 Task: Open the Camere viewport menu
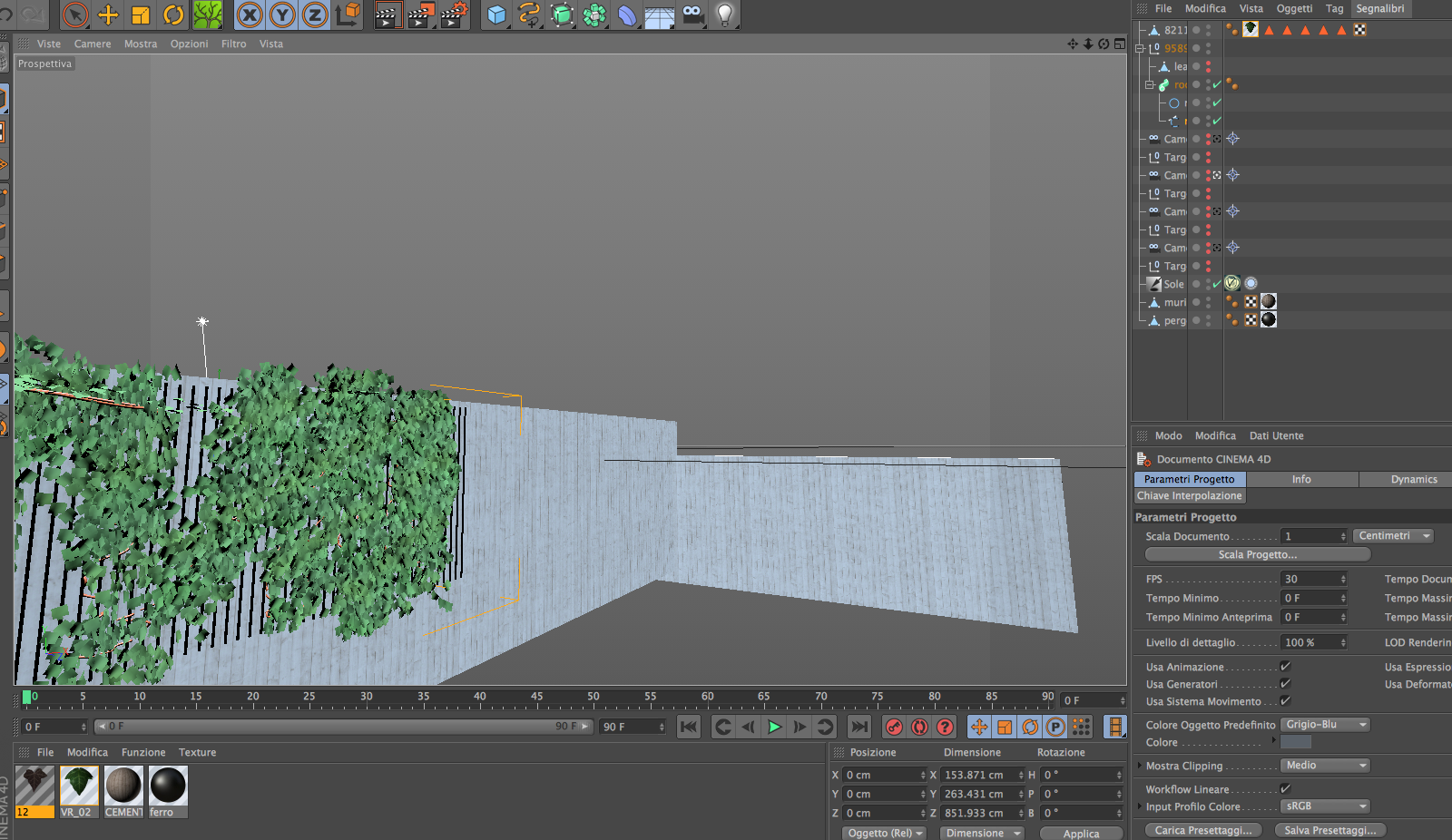(93, 44)
